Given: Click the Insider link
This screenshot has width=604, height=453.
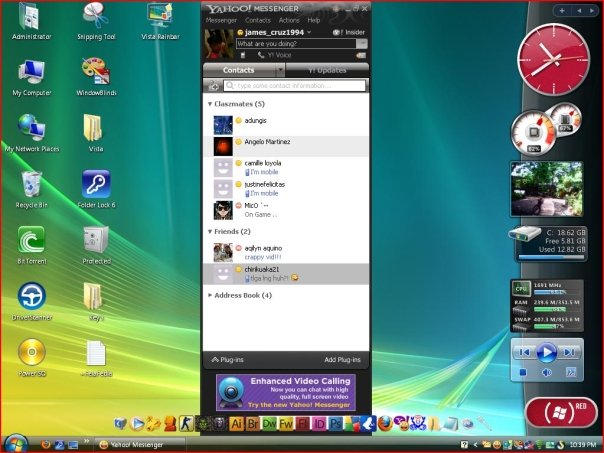Looking at the screenshot, I should pyautogui.click(x=349, y=32).
